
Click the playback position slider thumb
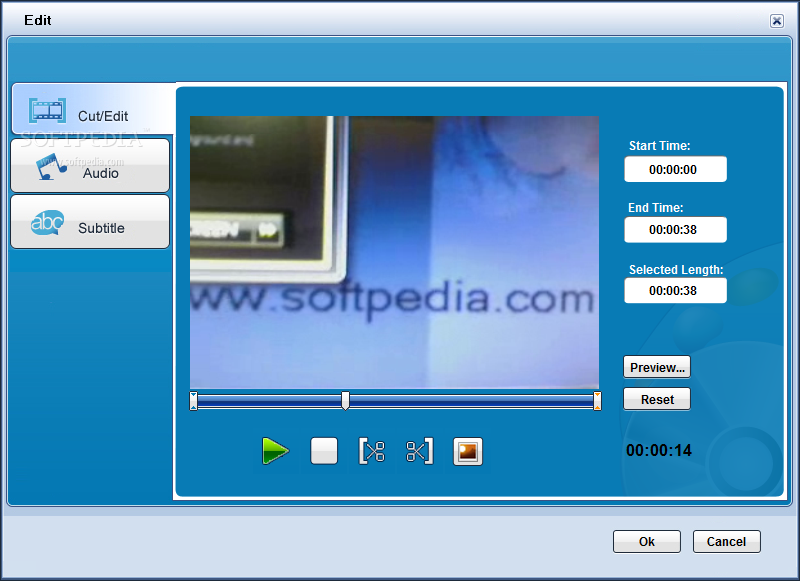(345, 400)
